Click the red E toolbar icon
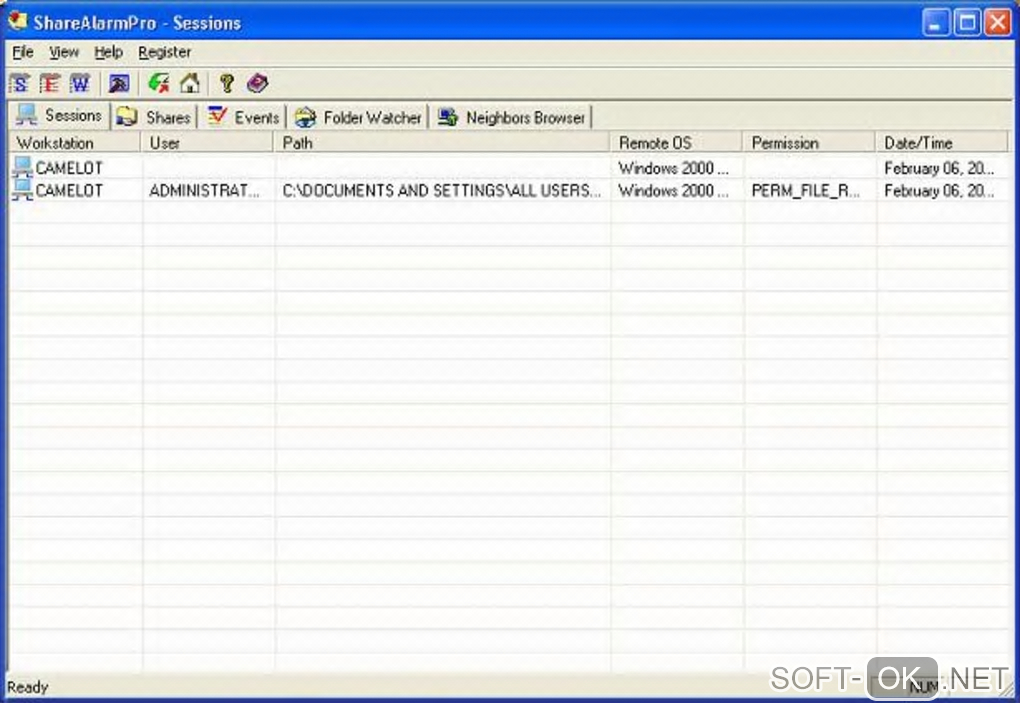The width and height of the screenshot is (1020, 703). pyautogui.click(x=49, y=83)
